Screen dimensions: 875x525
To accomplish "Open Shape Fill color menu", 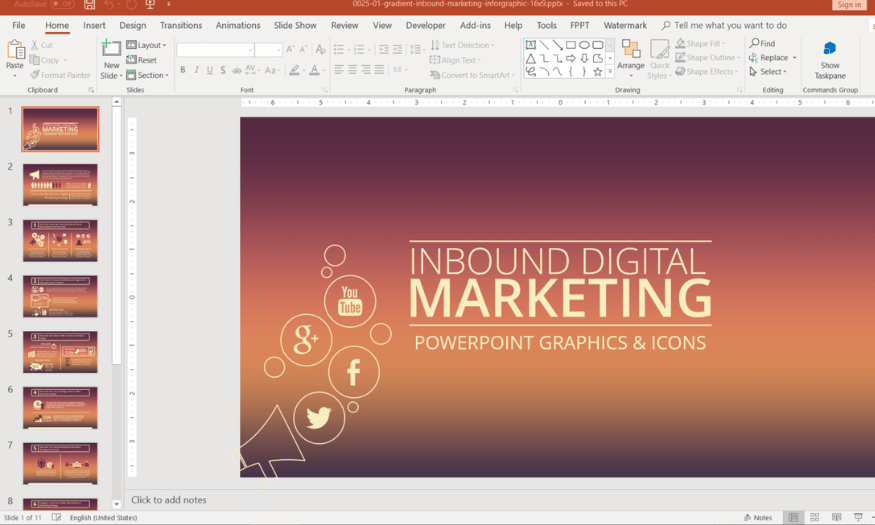I will [700, 43].
